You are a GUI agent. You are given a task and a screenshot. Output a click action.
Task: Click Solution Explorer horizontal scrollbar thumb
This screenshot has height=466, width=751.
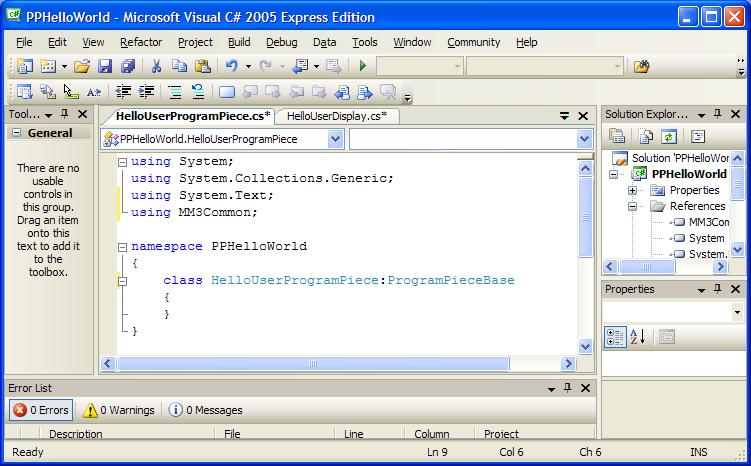[x=647, y=266]
